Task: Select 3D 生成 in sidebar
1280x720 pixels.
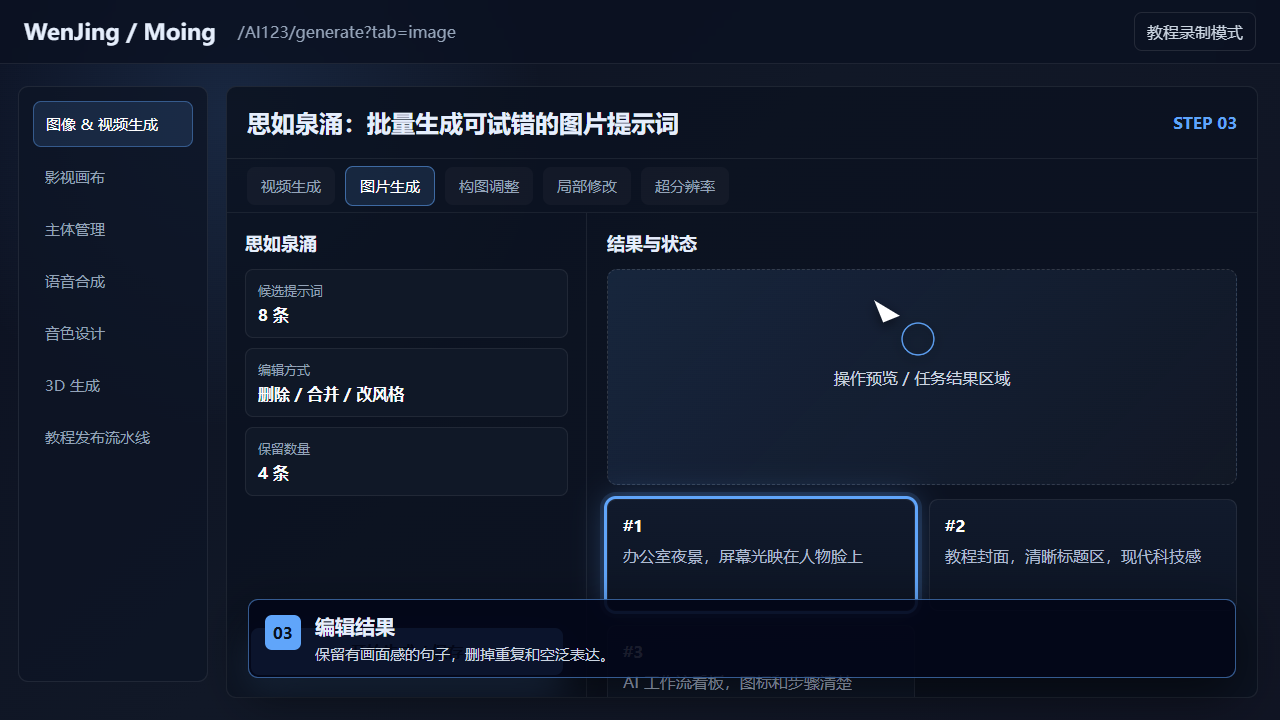Action: click(x=113, y=385)
